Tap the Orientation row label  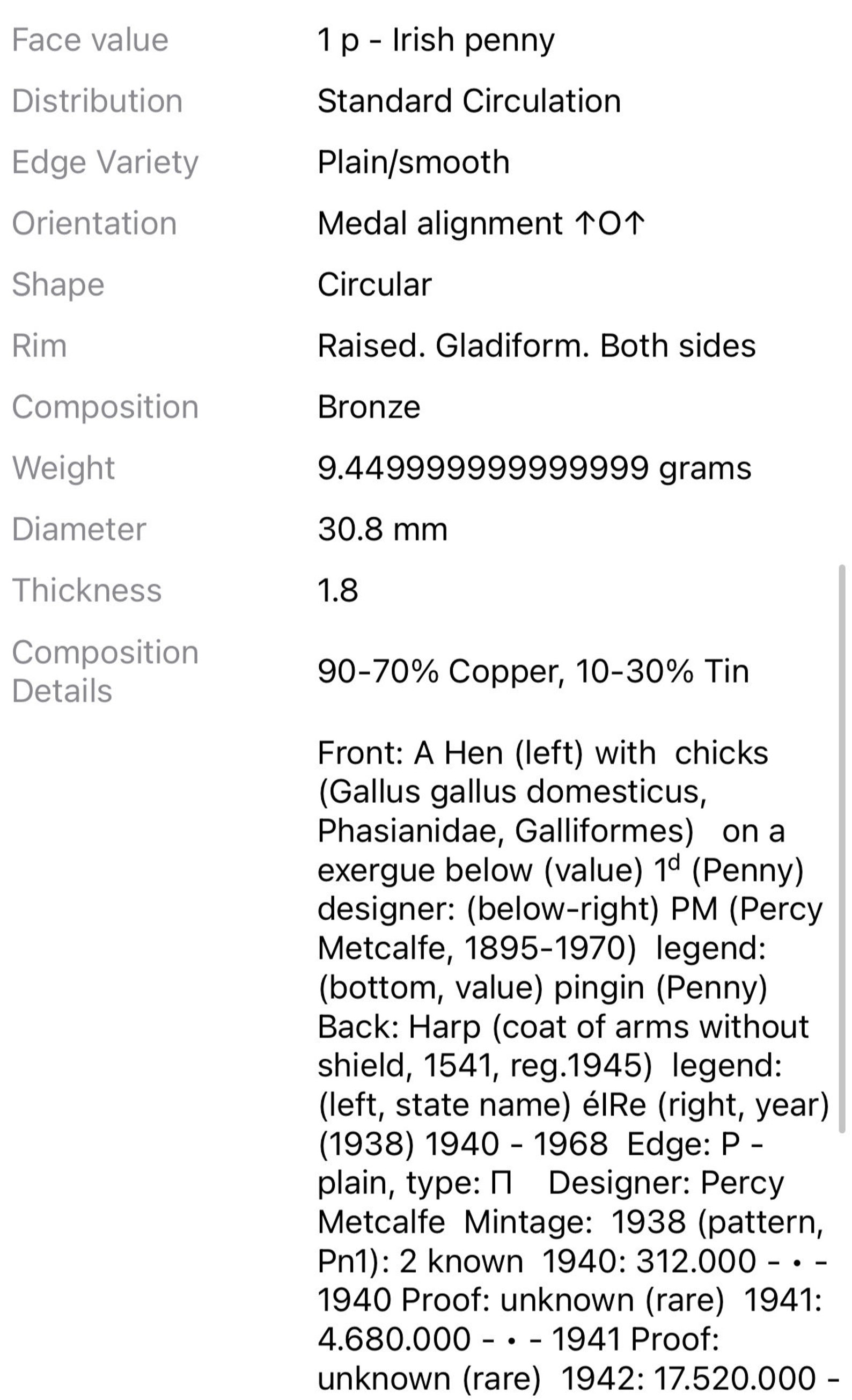click(94, 223)
